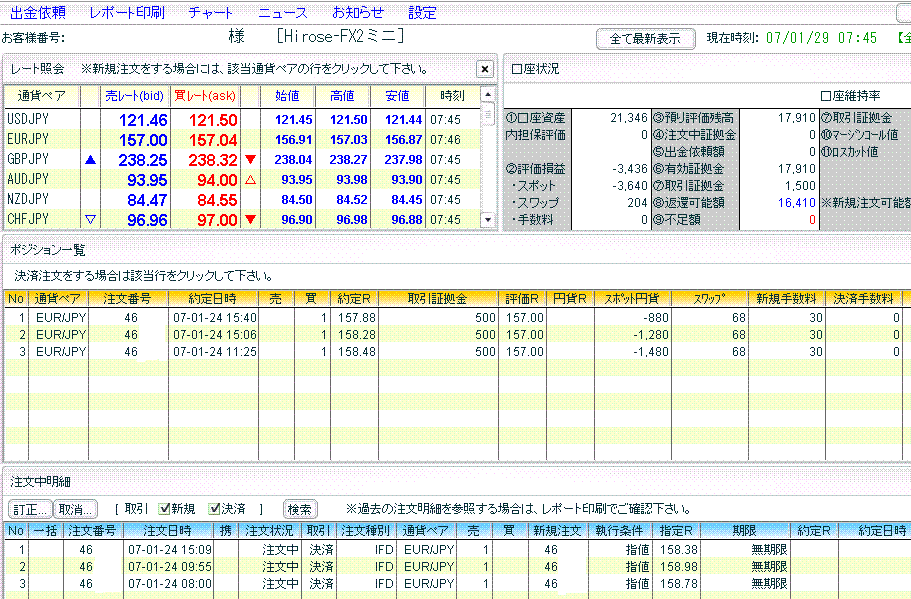
Task: Click the 返還可能額 value 16,410
Action: [x=797, y=203]
